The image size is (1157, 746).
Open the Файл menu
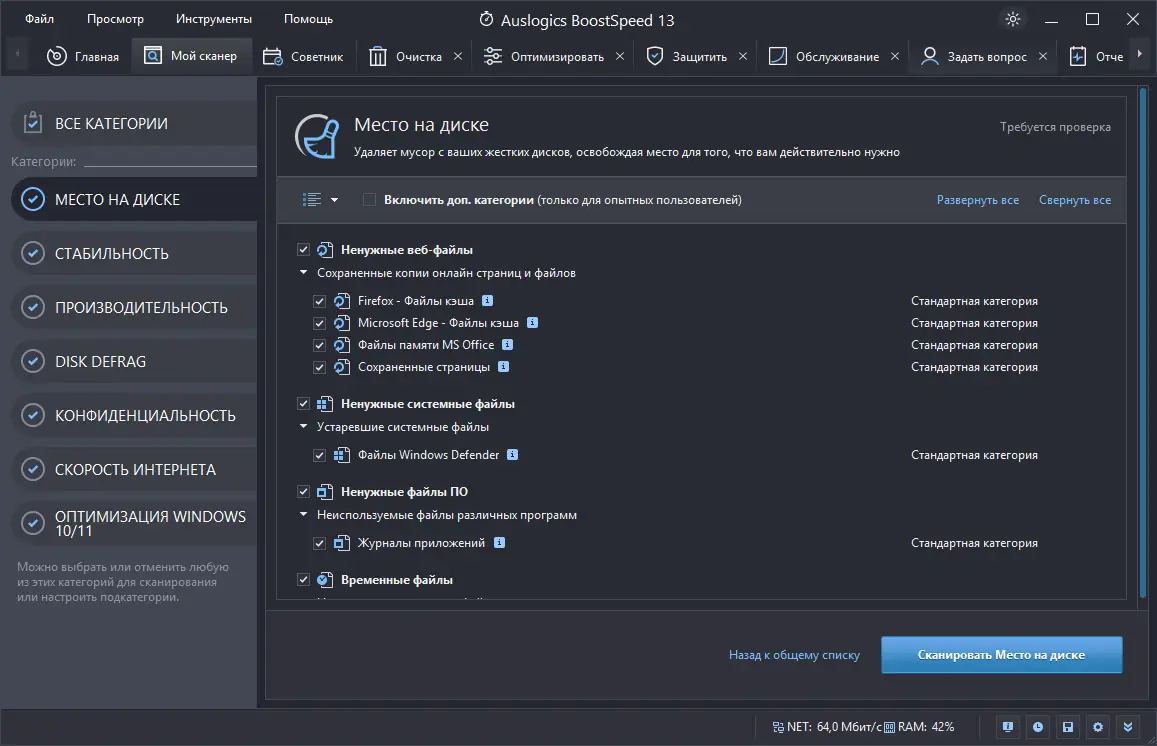pyautogui.click(x=40, y=19)
